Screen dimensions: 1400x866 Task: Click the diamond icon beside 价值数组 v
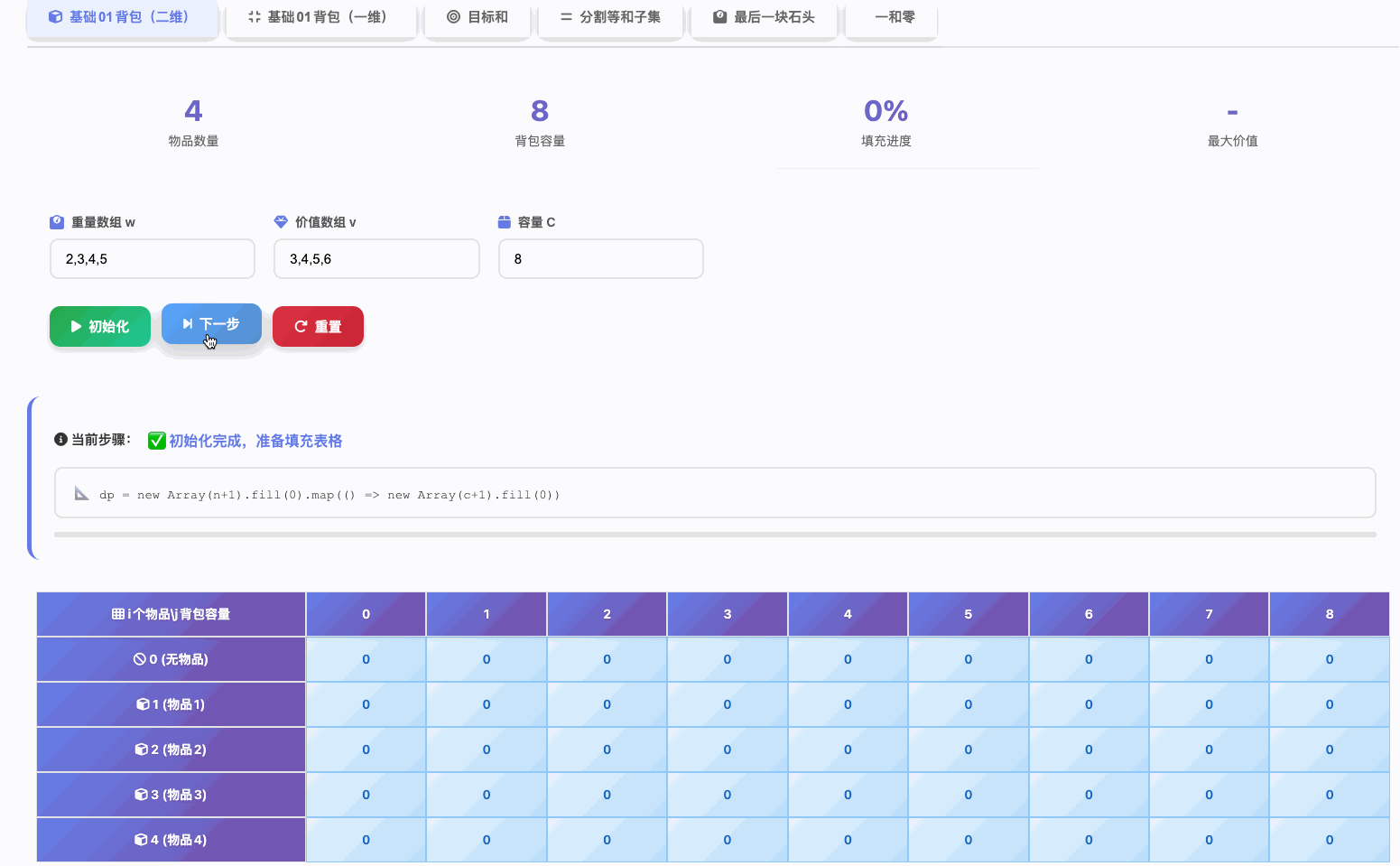pyautogui.click(x=282, y=221)
